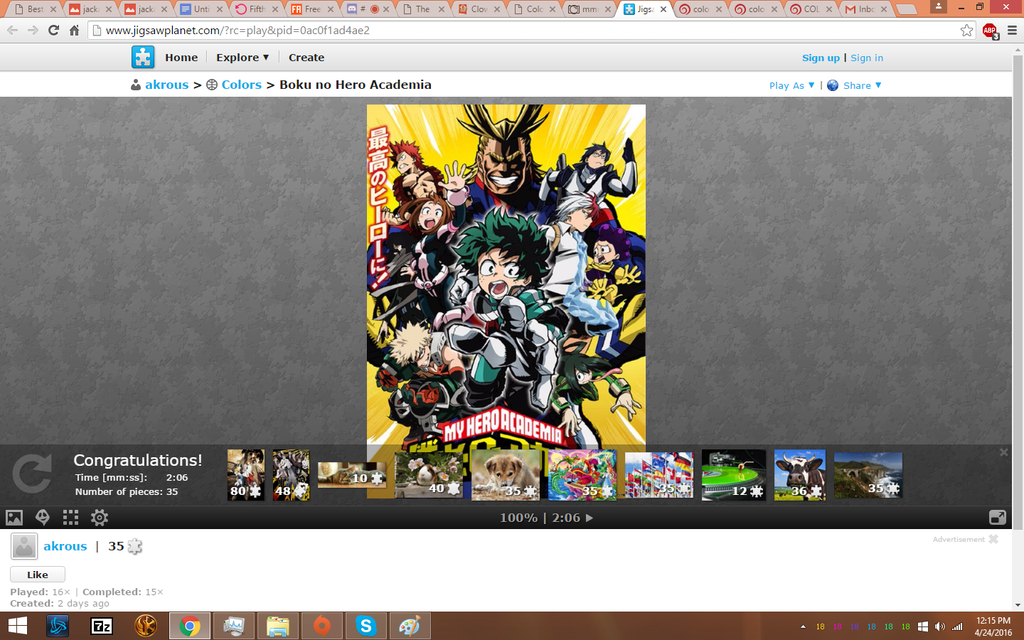Screen dimensions: 1024x640
Task: Close the Advertisement with its X icon
Action: (x=993, y=539)
